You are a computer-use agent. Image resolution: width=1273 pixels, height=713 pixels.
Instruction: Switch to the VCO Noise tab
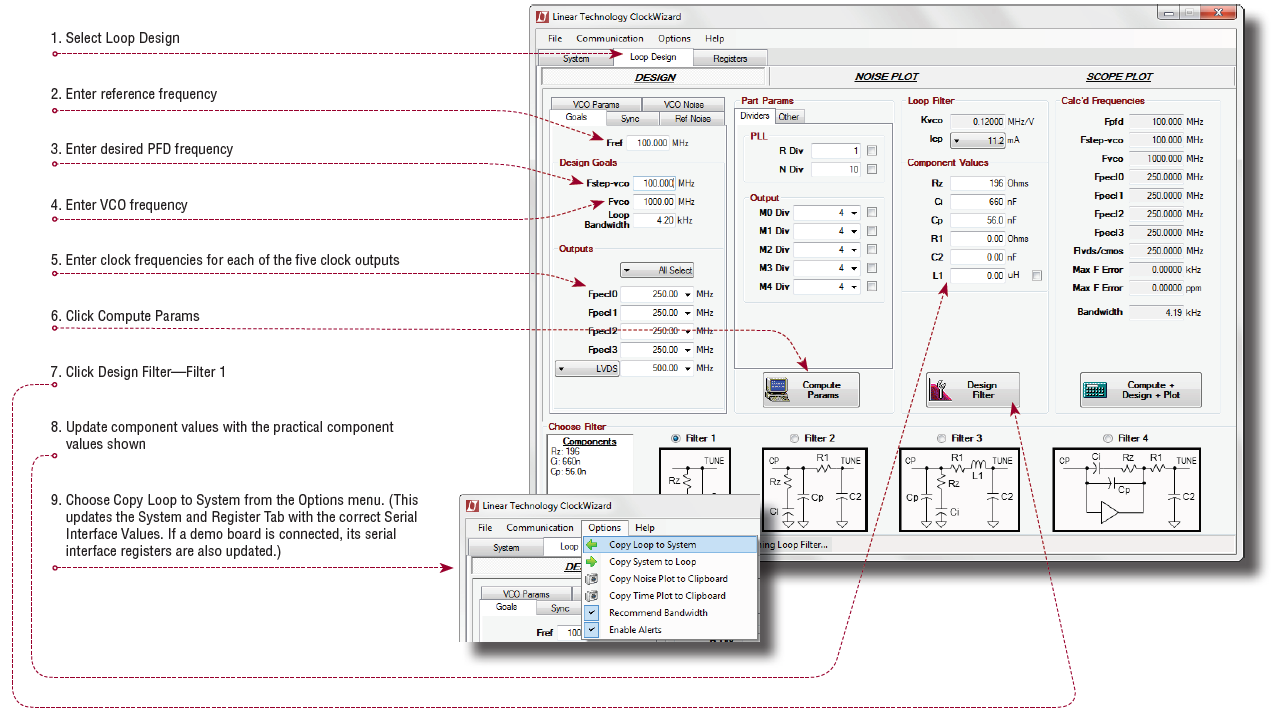click(680, 104)
